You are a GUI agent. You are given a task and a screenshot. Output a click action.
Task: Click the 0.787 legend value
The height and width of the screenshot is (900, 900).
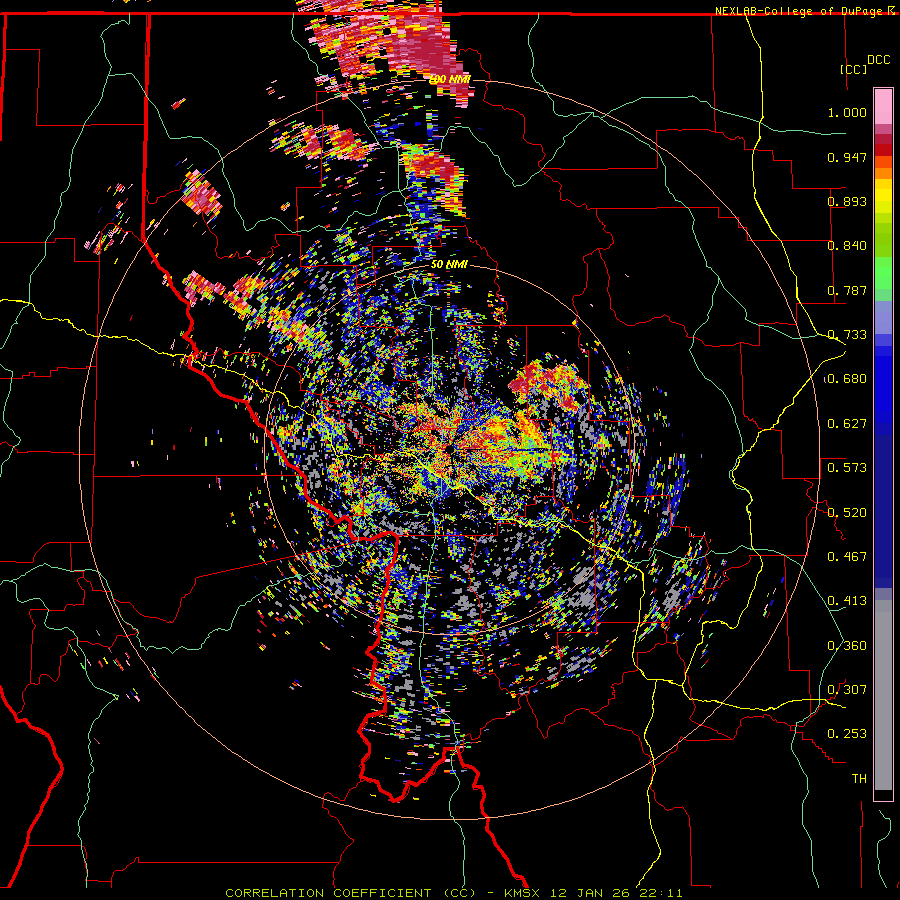point(847,290)
